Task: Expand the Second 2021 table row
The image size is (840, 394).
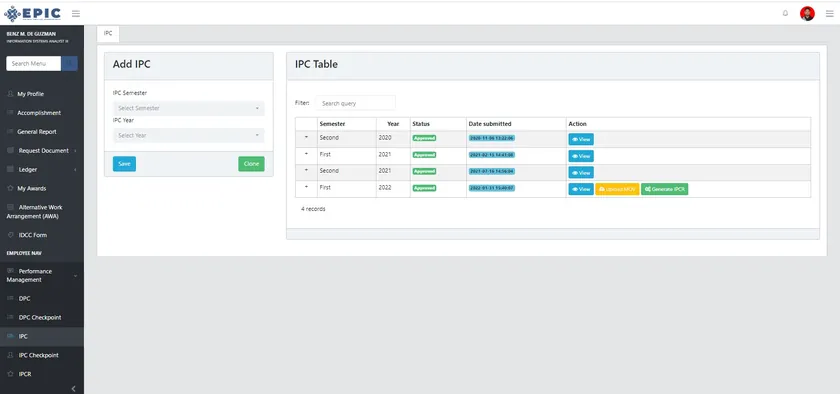Action: (x=306, y=170)
